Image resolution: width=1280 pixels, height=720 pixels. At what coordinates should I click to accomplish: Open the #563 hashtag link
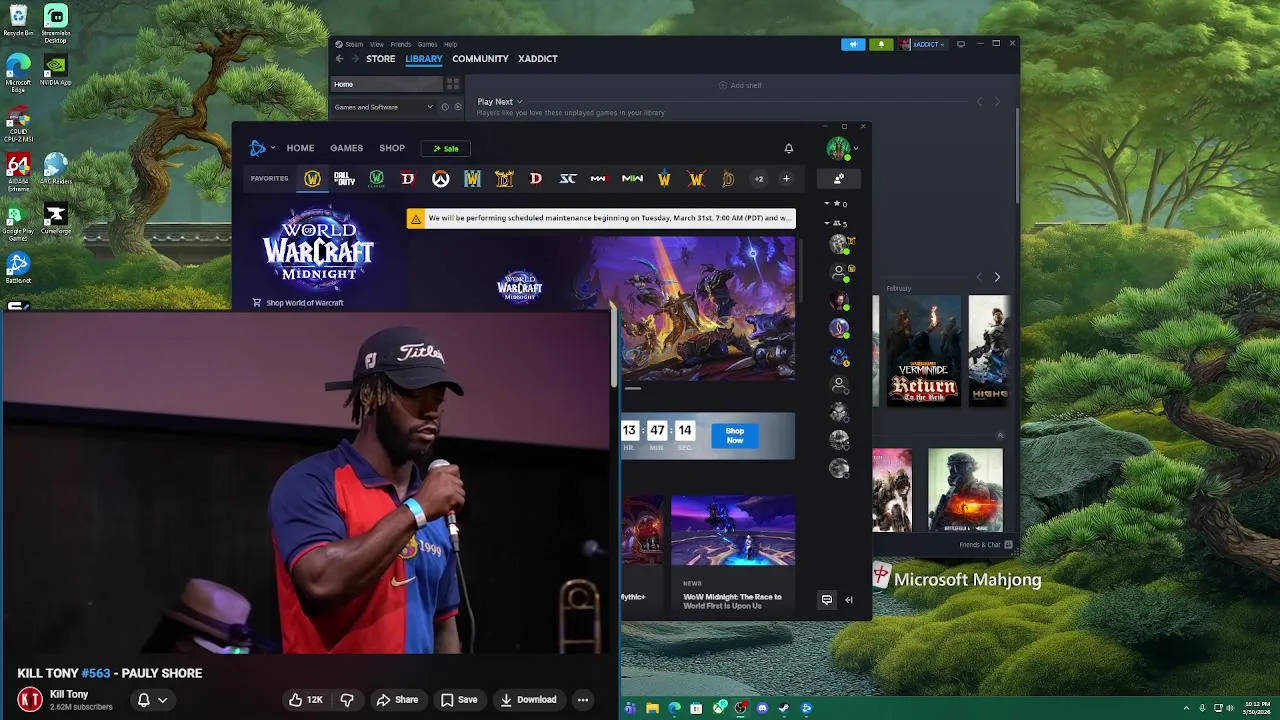click(96, 674)
